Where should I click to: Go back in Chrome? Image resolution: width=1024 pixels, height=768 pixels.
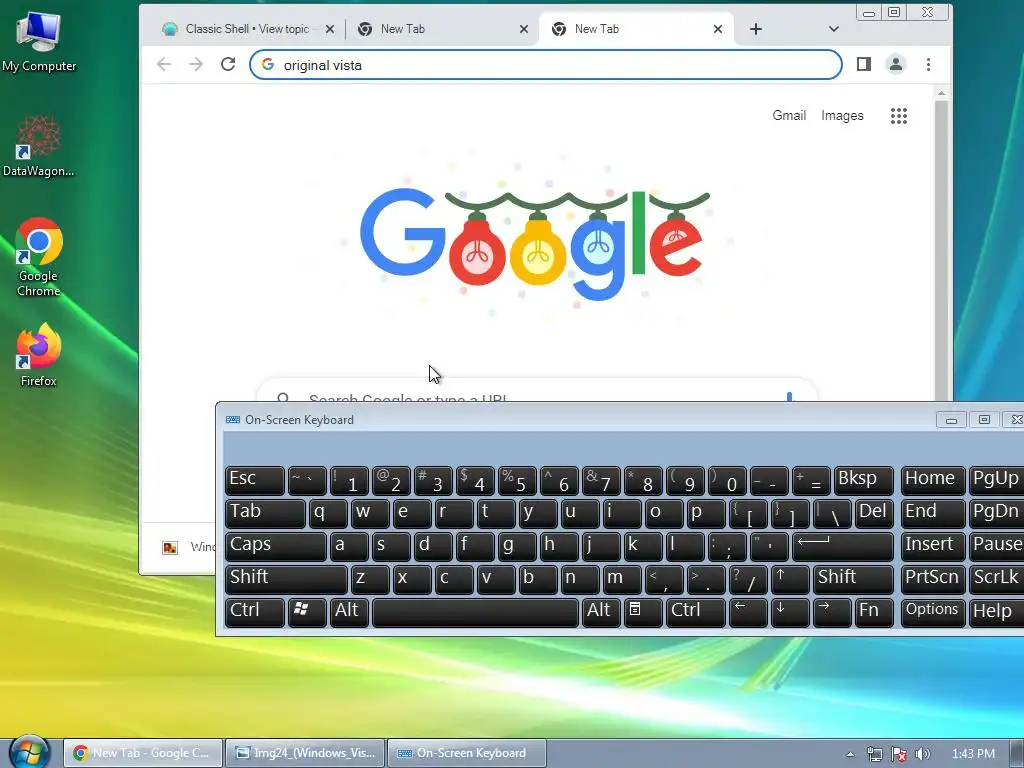(164, 64)
